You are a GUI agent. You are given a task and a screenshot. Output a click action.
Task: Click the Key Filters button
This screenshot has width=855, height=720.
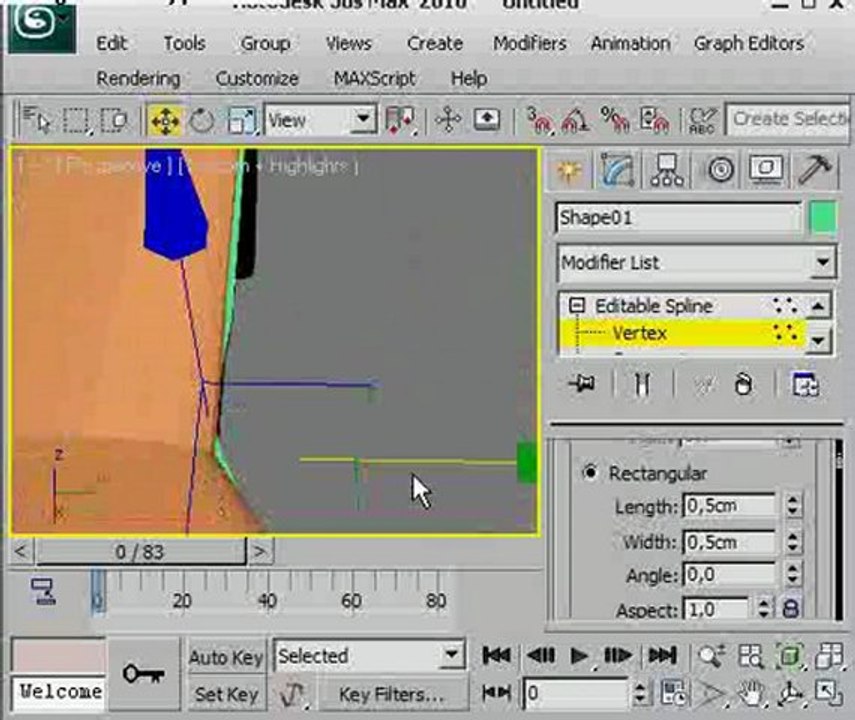click(x=390, y=694)
